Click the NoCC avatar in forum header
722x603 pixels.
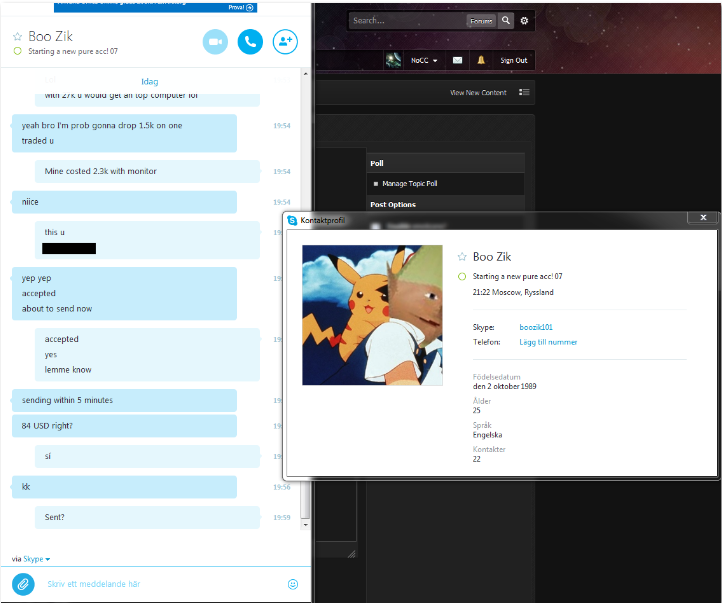[393, 60]
